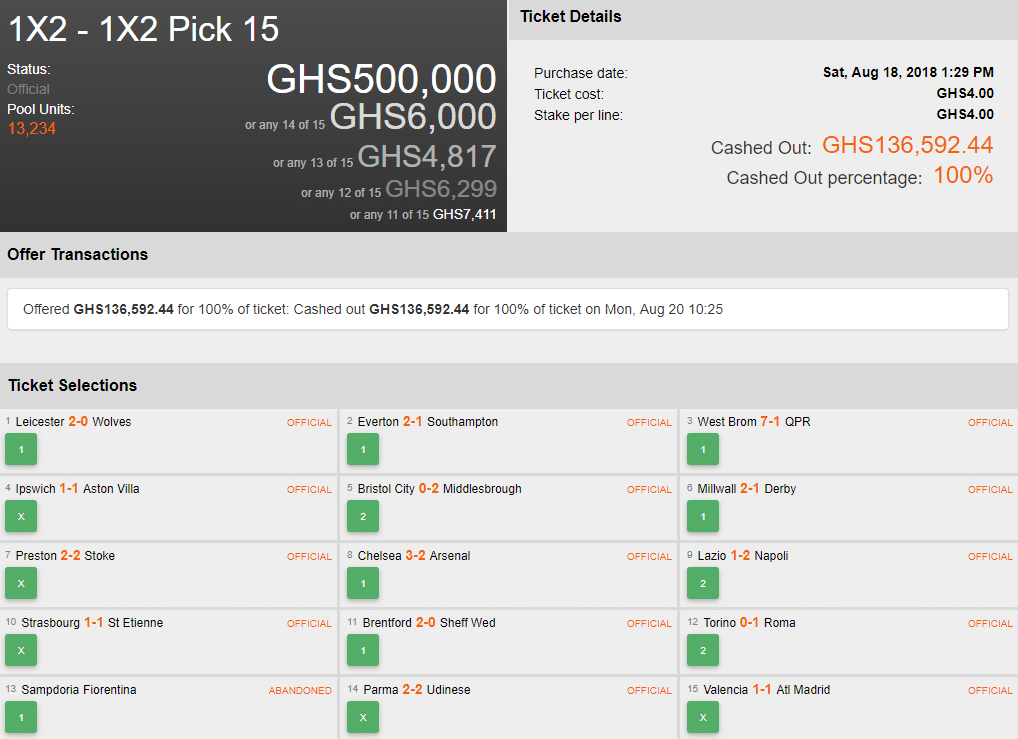Select the "X" badge on Ipswich Aston Villa
Screen dimensions: 1018x739
point(21,516)
